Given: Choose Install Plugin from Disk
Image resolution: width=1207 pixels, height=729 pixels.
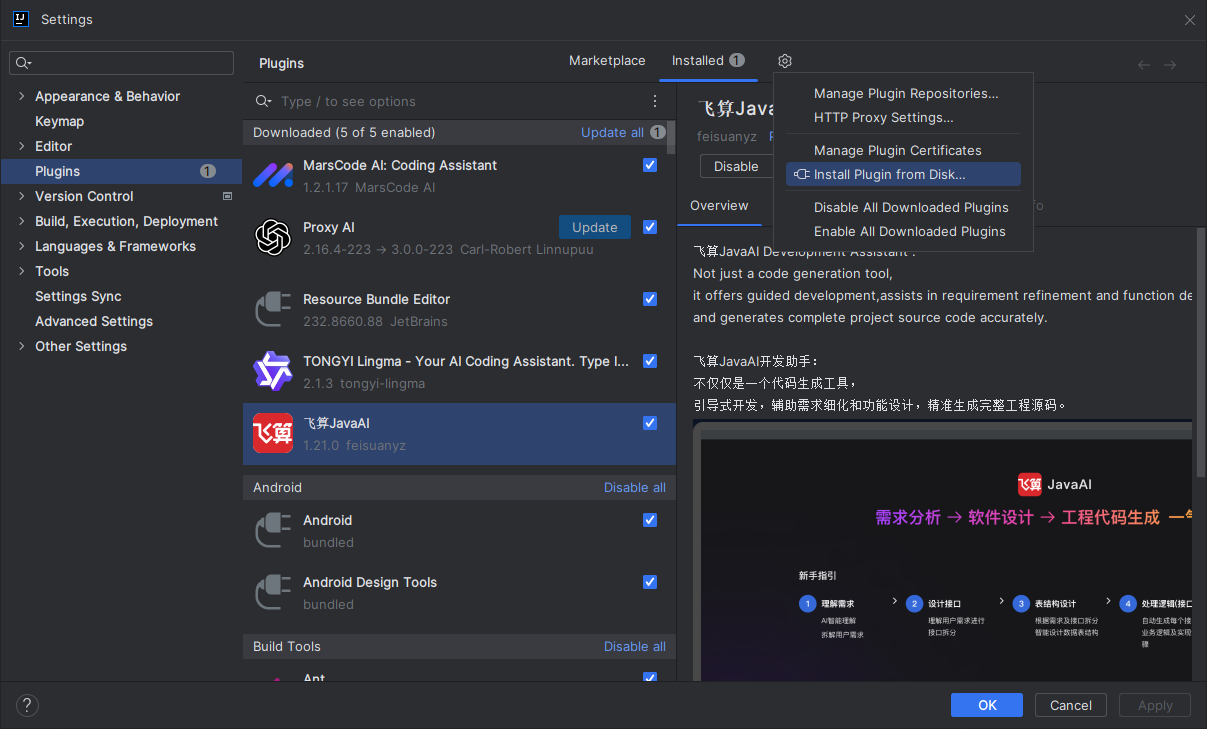Looking at the screenshot, I should [x=903, y=174].
